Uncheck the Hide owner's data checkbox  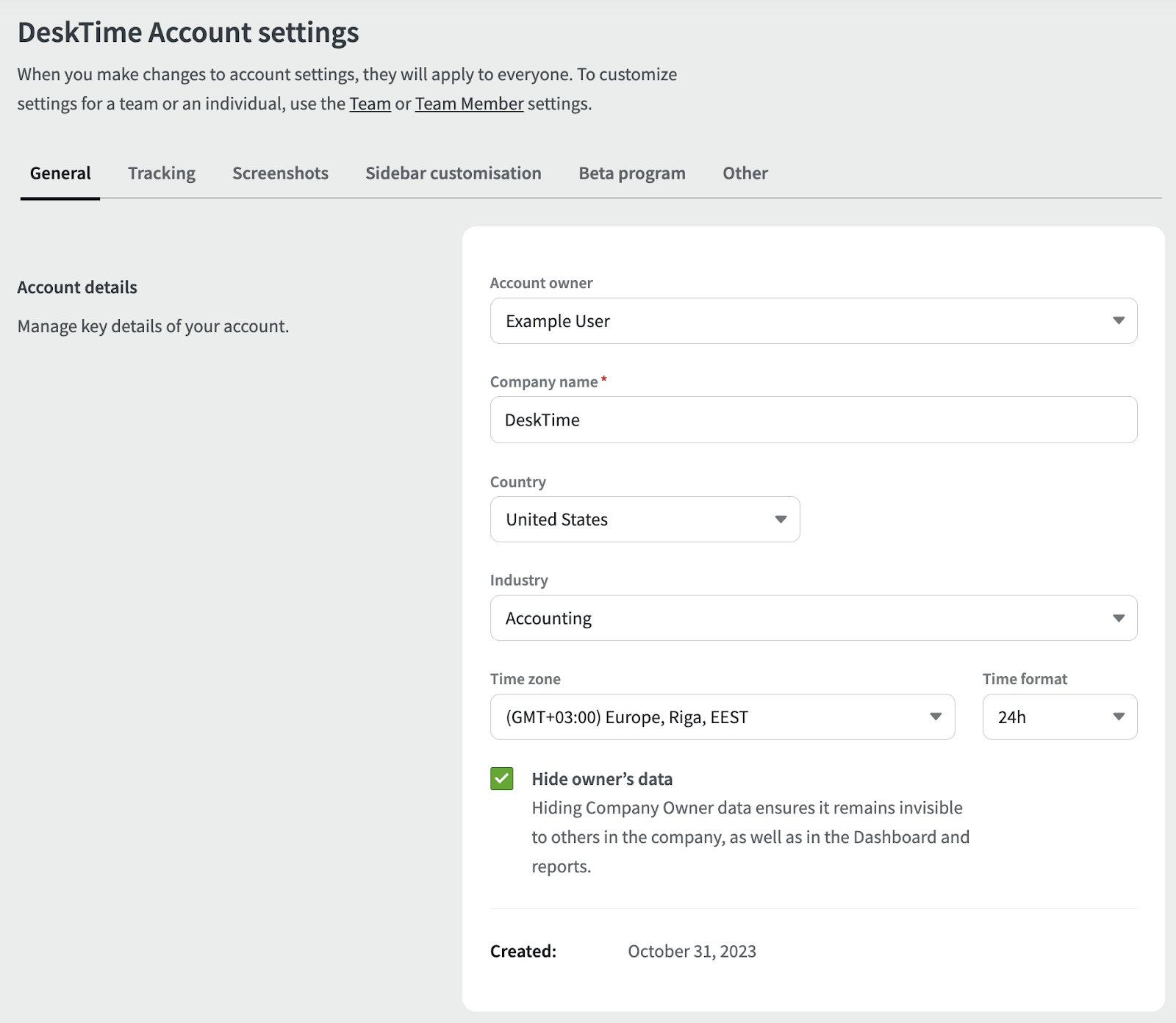[502, 779]
